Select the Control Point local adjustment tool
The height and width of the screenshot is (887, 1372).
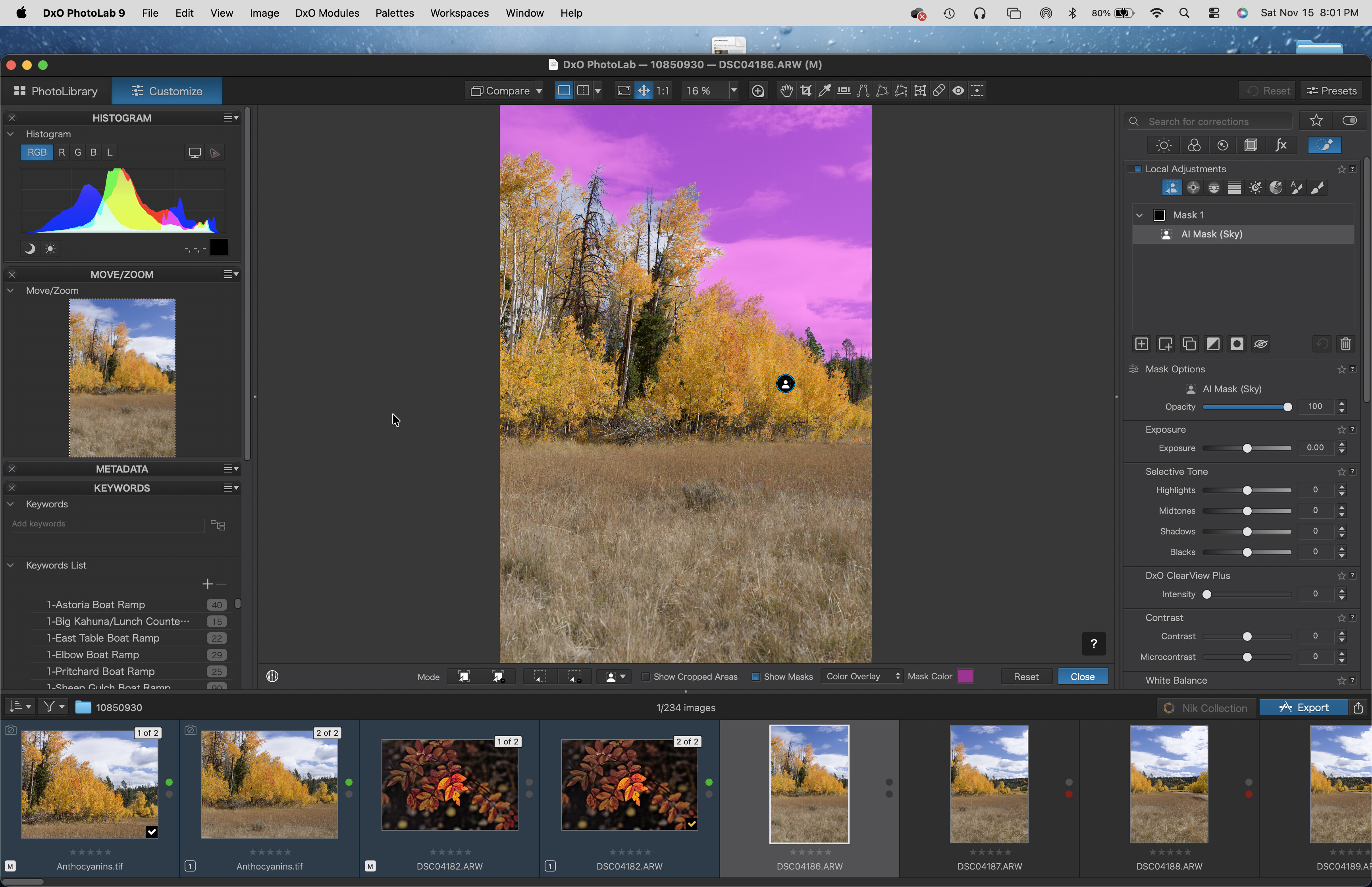(1193, 188)
